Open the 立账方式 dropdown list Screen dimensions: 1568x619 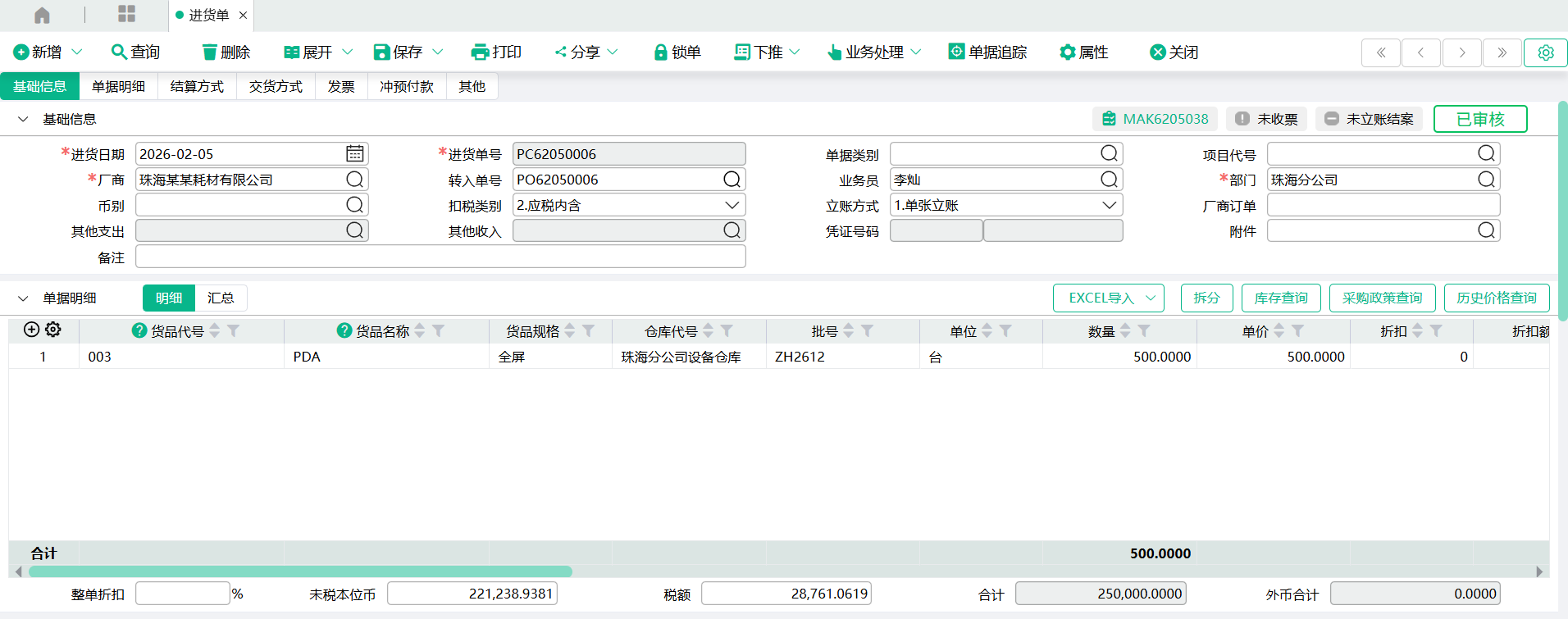point(1109,205)
